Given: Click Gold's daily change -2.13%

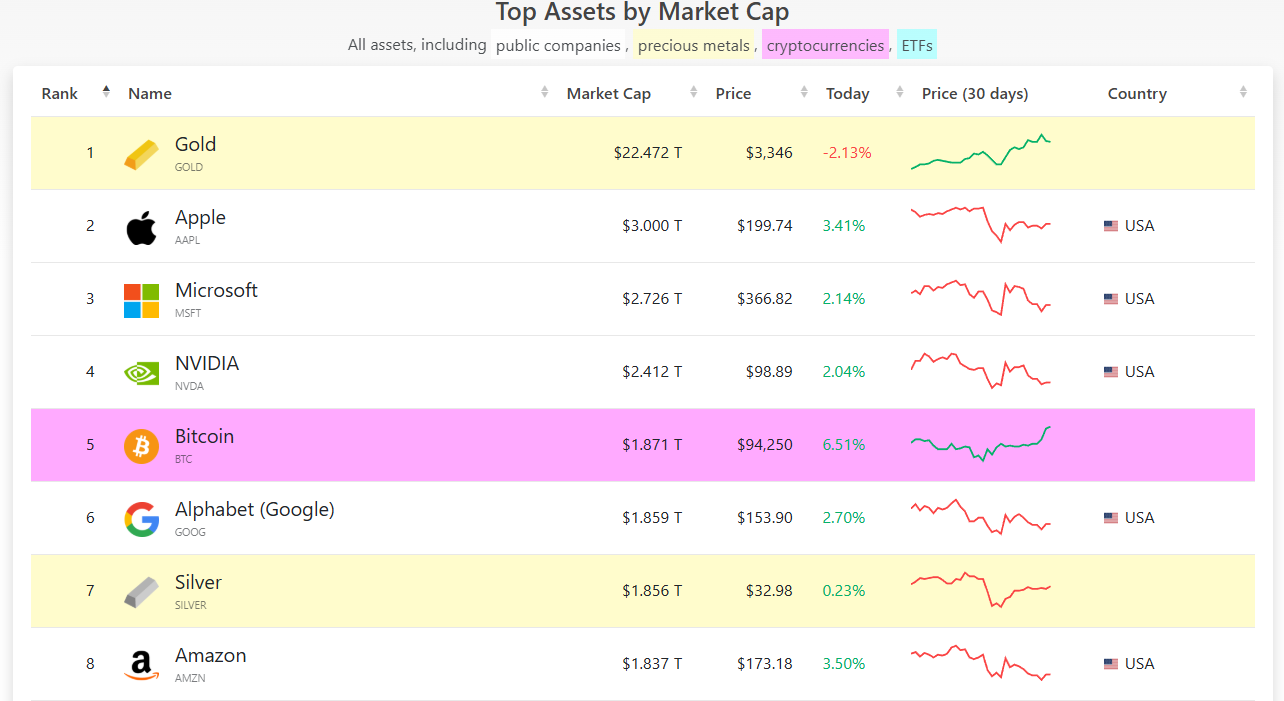Looking at the screenshot, I should pos(847,153).
